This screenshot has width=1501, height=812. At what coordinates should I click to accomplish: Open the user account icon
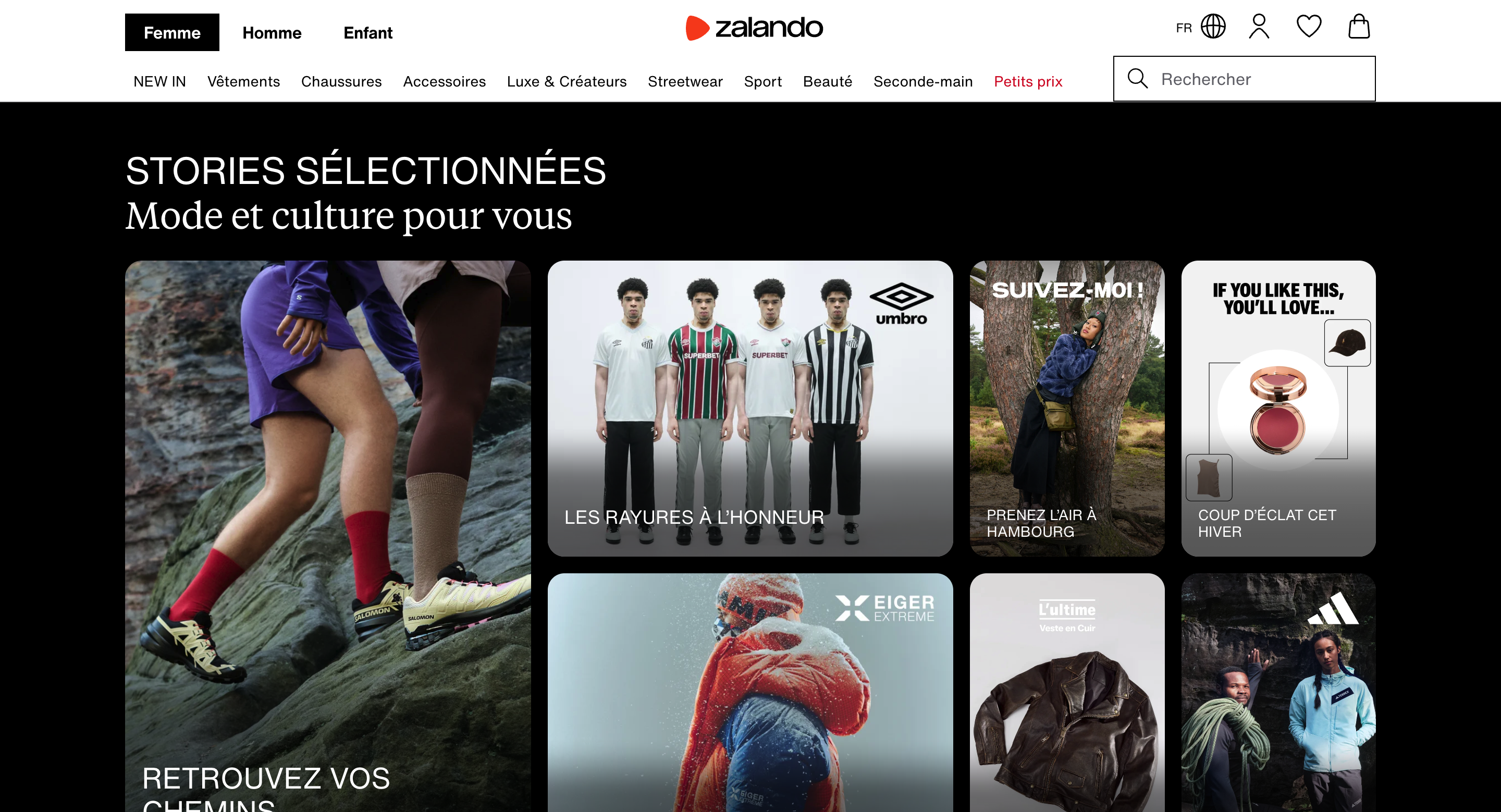coord(1259,27)
